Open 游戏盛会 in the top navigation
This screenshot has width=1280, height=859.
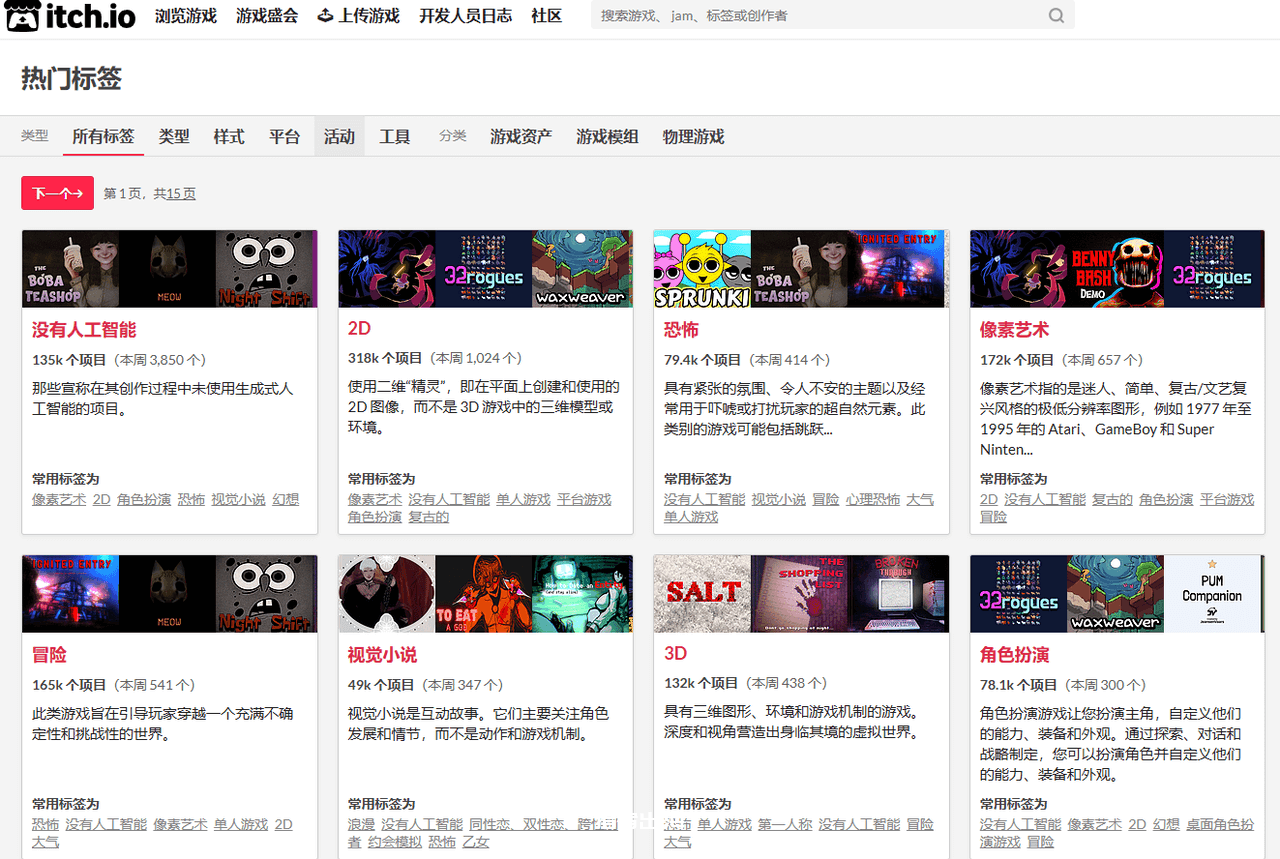[x=267, y=16]
